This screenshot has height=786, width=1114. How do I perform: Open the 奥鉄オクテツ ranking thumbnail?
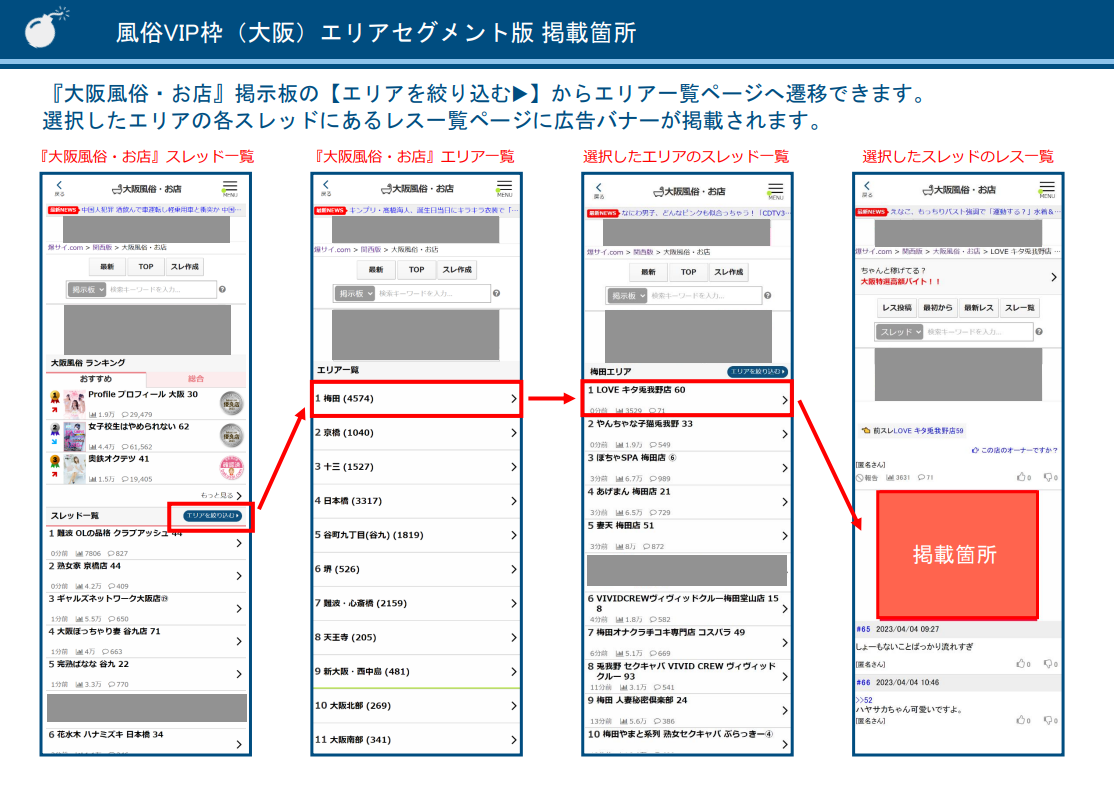click(74, 469)
